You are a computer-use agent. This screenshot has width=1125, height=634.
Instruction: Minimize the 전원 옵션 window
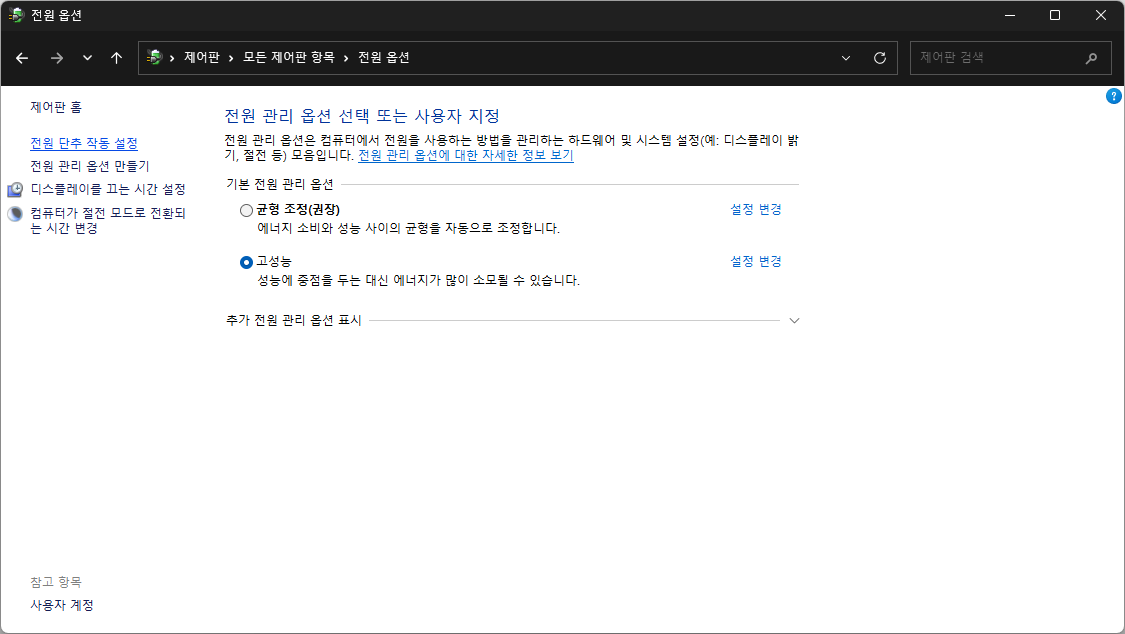(1010, 15)
